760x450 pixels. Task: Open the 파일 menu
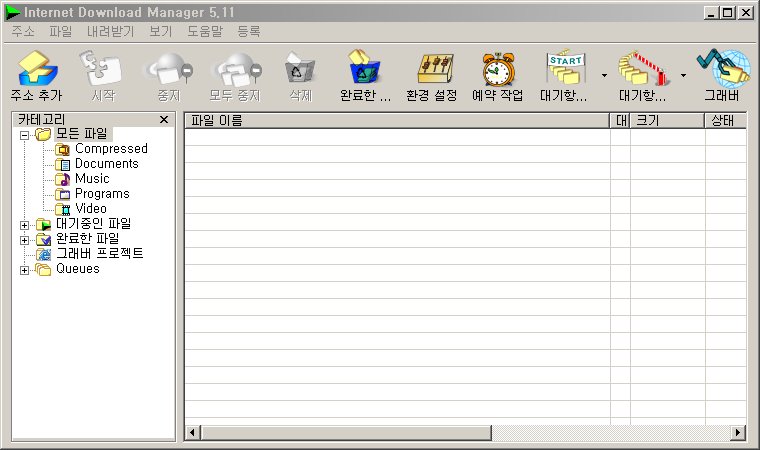[x=61, y=32]
